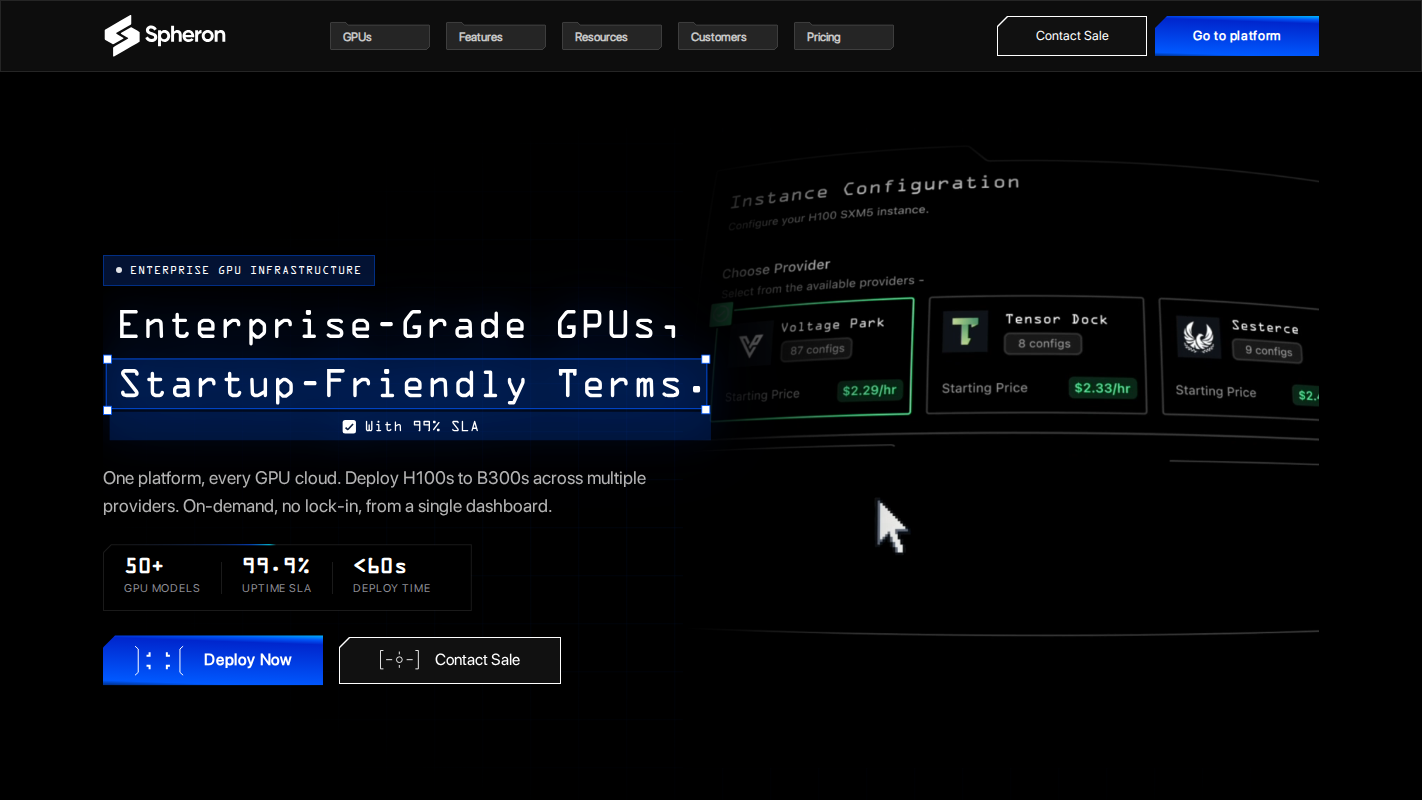Click the $2.29/hr price tag
The width and height of the screenshot is (1422, 800).
[x=871, y=391]
